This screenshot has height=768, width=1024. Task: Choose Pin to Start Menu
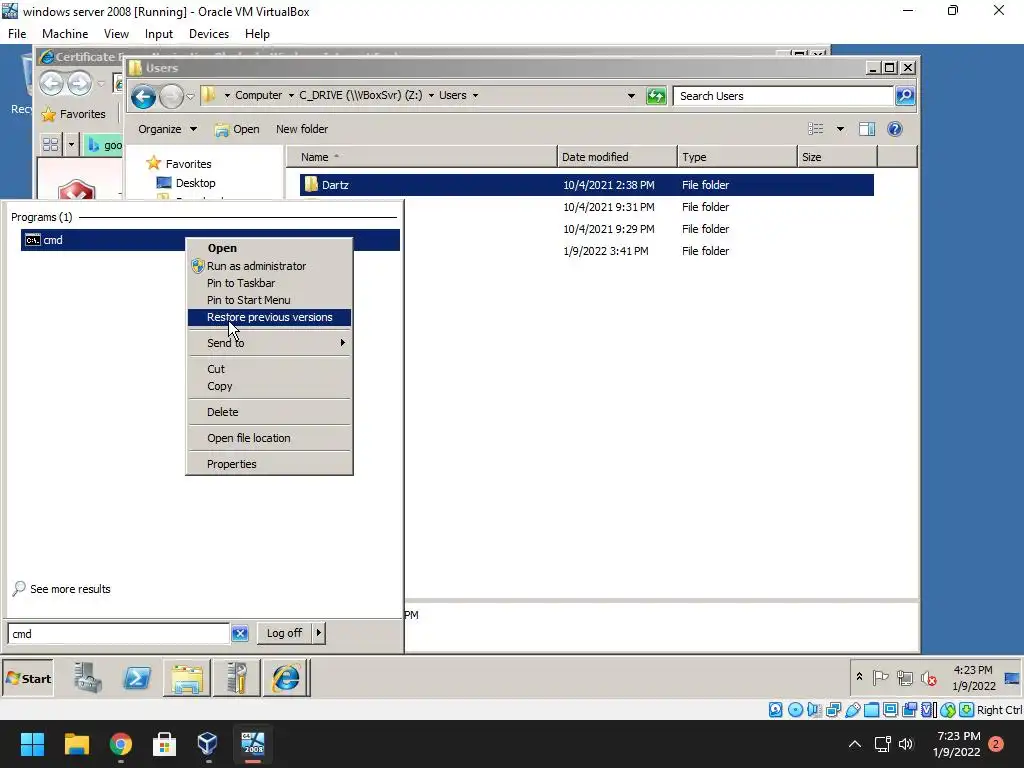coord(270,300)
